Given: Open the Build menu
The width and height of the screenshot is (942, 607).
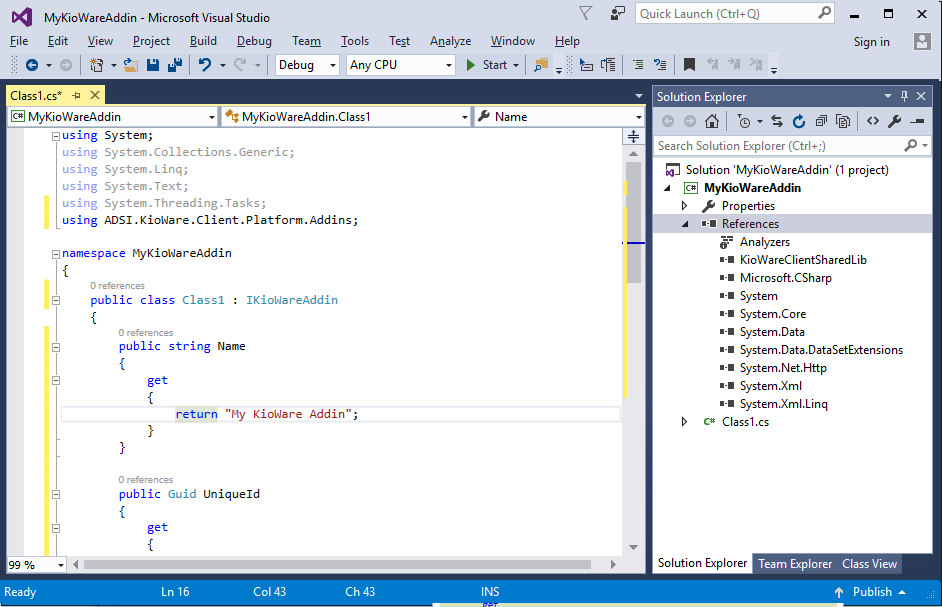Looking at the screenshot, I should pos(203,41).
